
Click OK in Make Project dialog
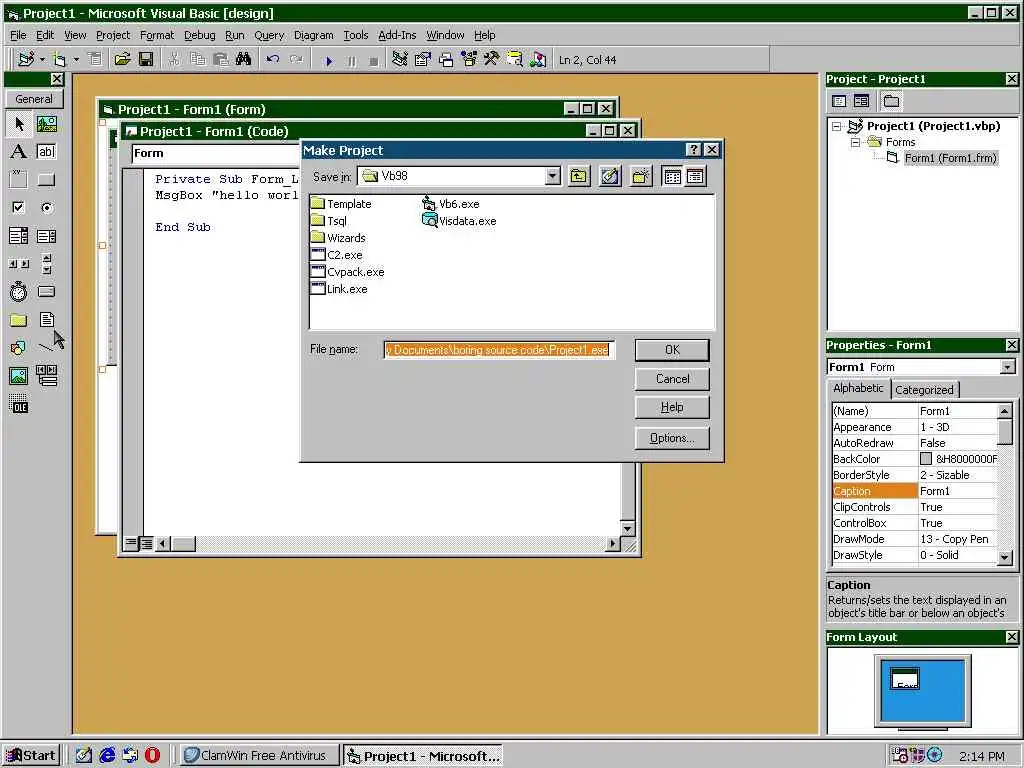[672, 350]
